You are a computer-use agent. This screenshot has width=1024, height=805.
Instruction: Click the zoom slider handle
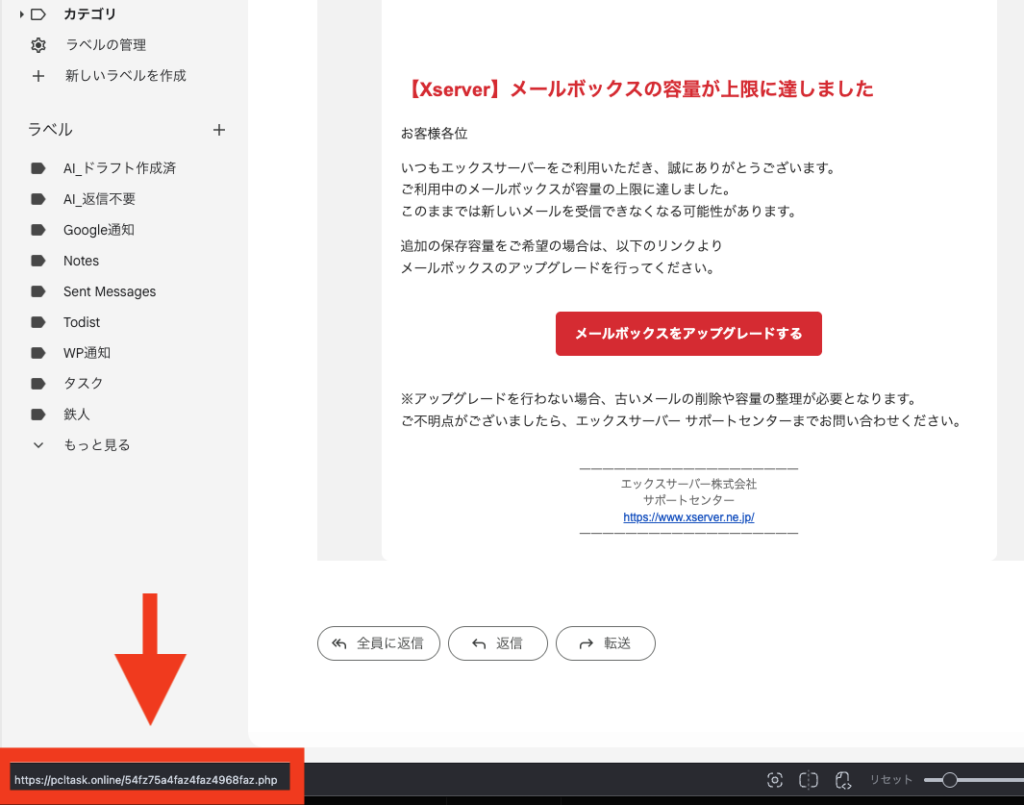tap(950, 780)
